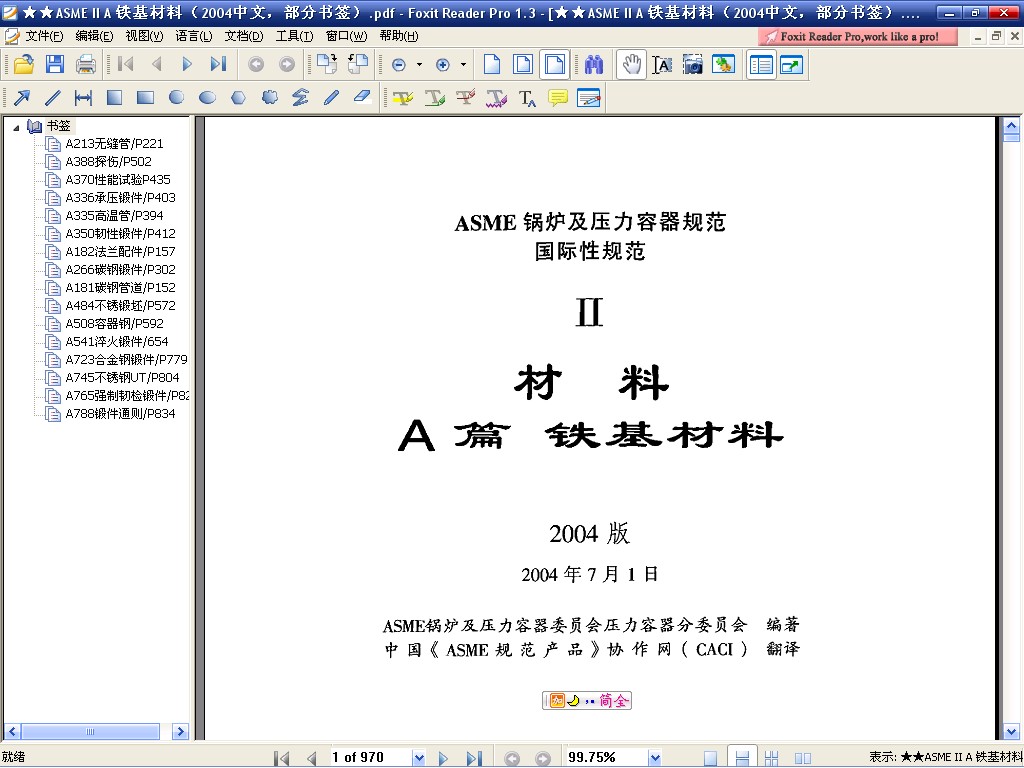Select single page layout in status bar

pos(711,758)
